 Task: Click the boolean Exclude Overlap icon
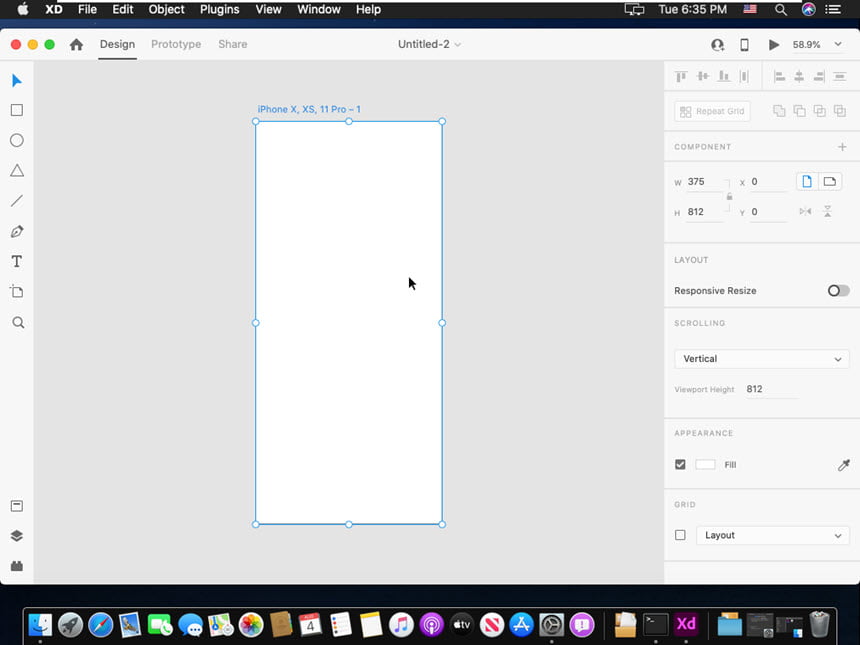click(x=840, y=111)
